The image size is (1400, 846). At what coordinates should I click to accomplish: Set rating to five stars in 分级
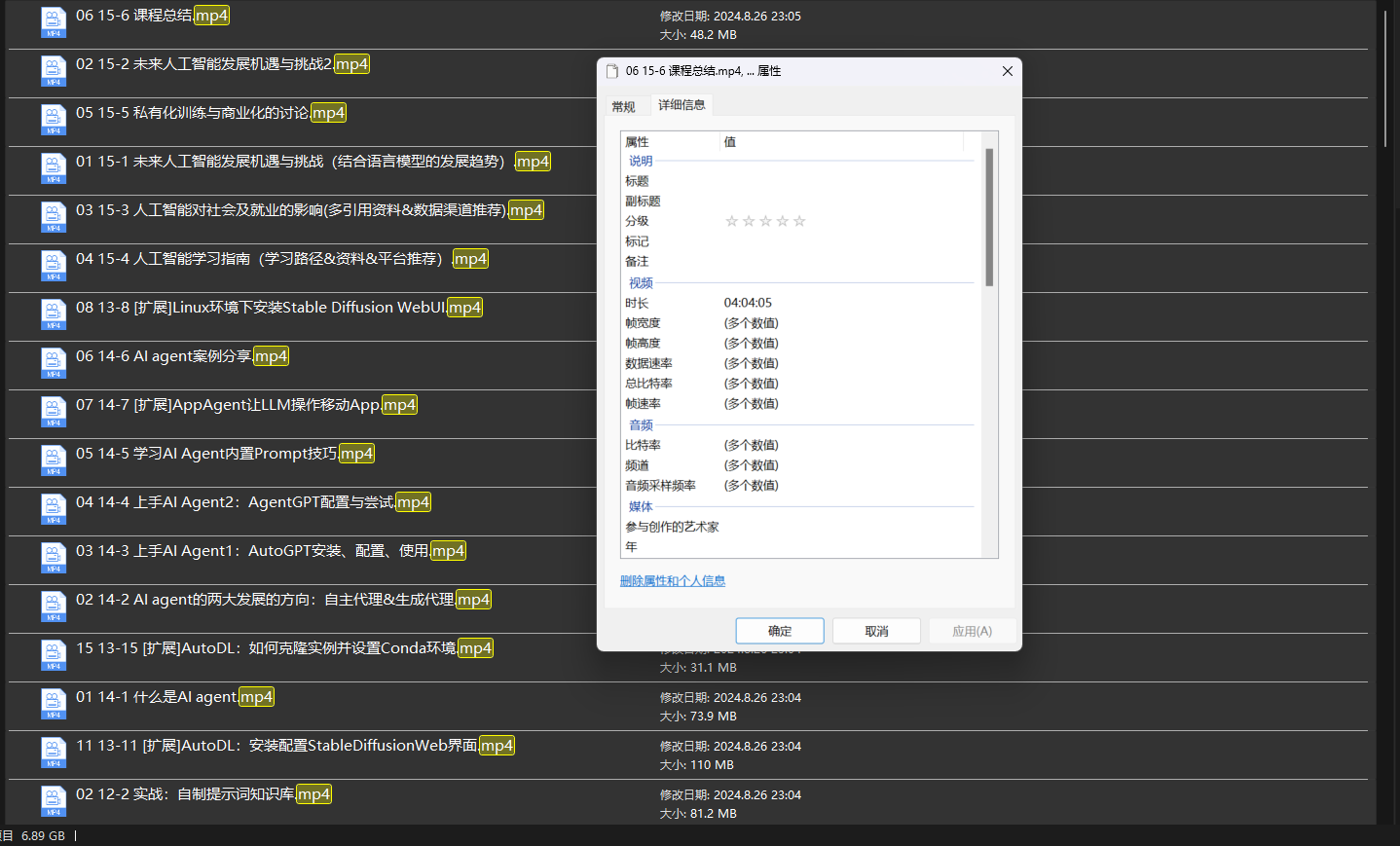click(799, 221)
